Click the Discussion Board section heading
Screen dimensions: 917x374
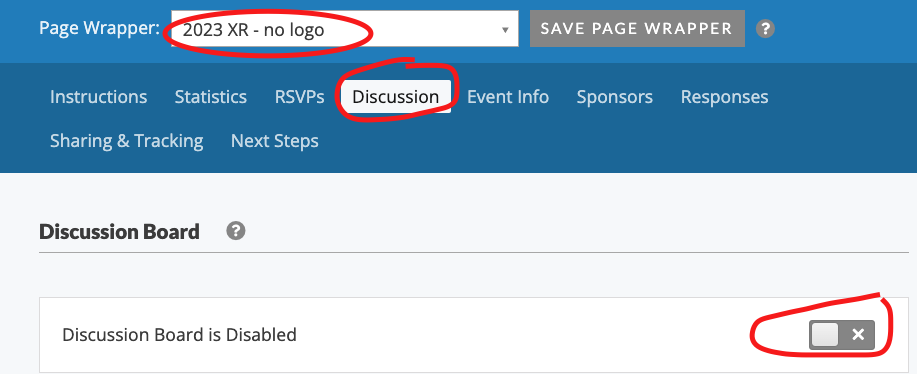coord(119,232)
